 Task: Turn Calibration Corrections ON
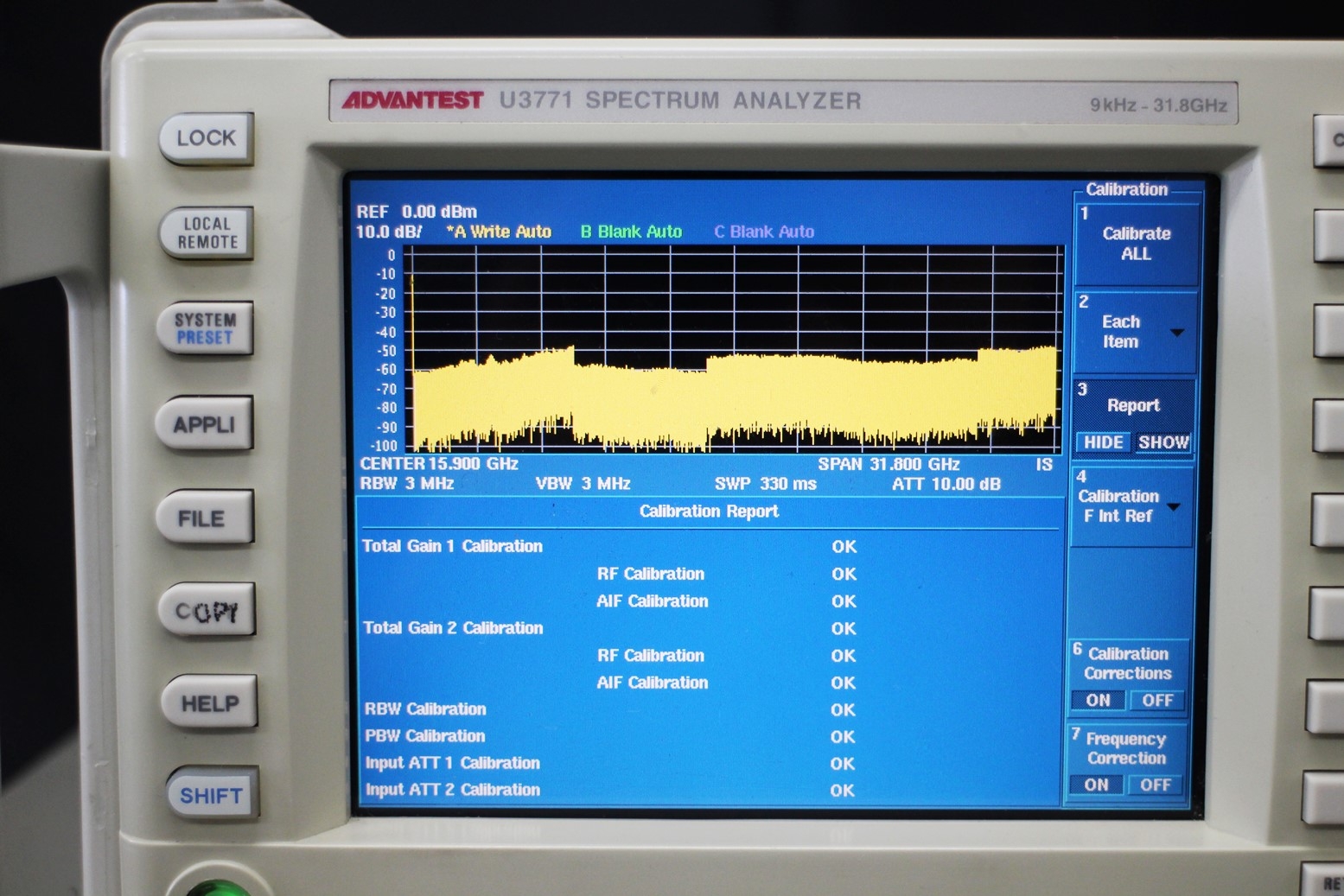[x=1098, y=700]
